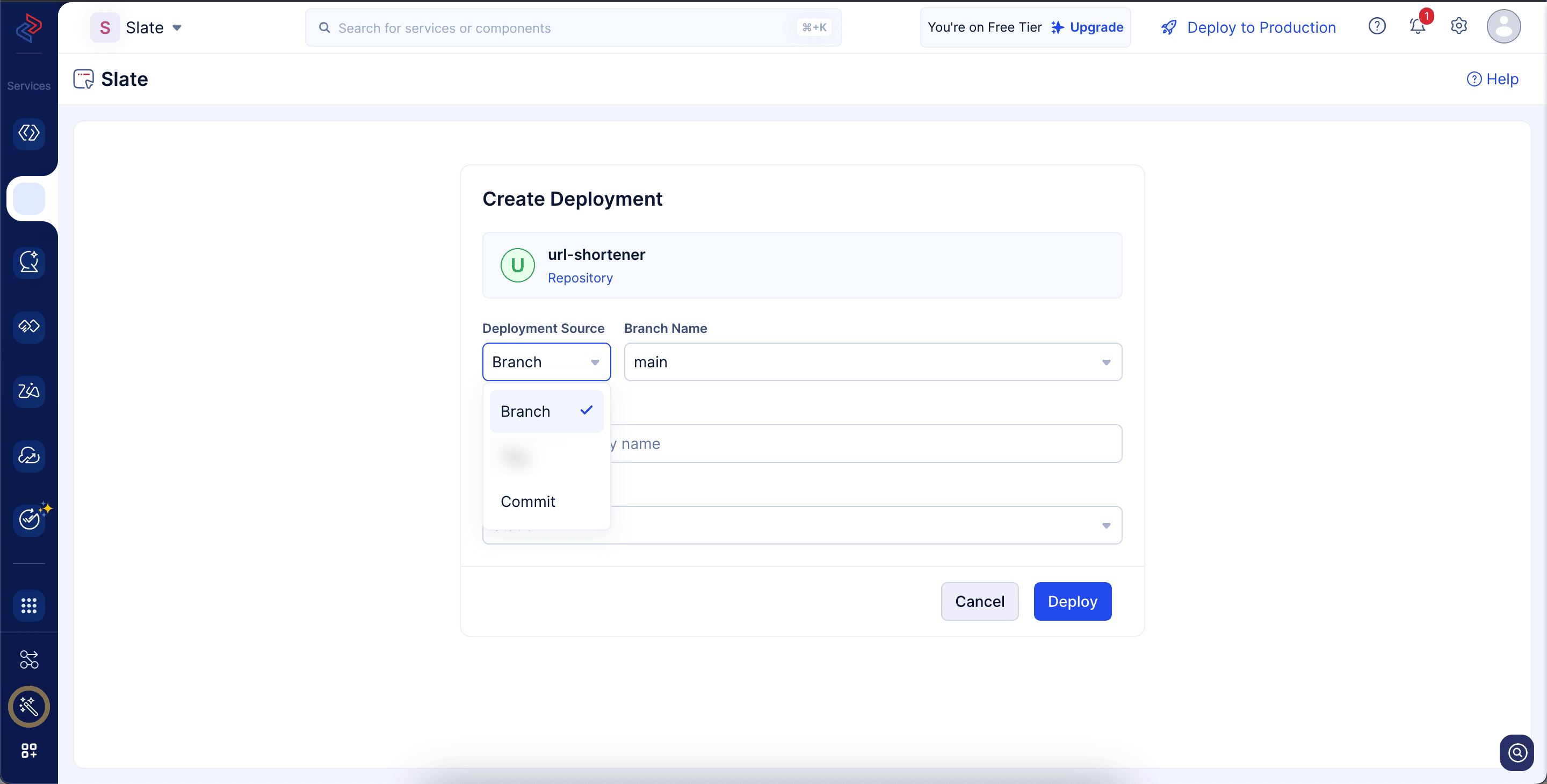Screen dimensions: 1547x784
Task: Open the support chat icon at bottom right
Action: click(1517, 752)
